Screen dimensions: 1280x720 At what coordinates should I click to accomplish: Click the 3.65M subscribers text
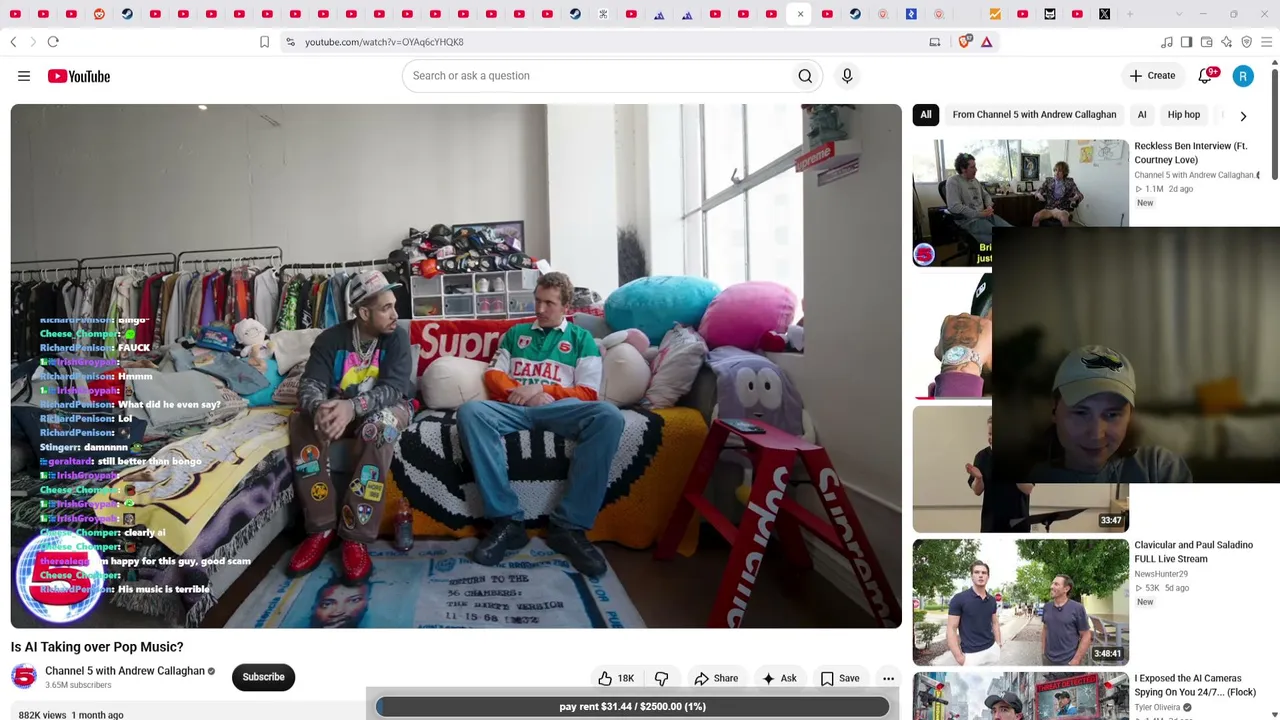coord(78,685)
